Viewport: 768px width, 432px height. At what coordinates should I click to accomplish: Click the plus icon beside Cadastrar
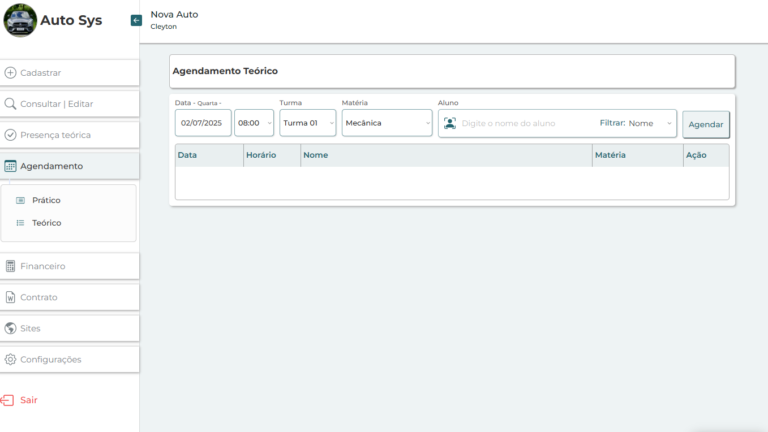tap(11, 73)
